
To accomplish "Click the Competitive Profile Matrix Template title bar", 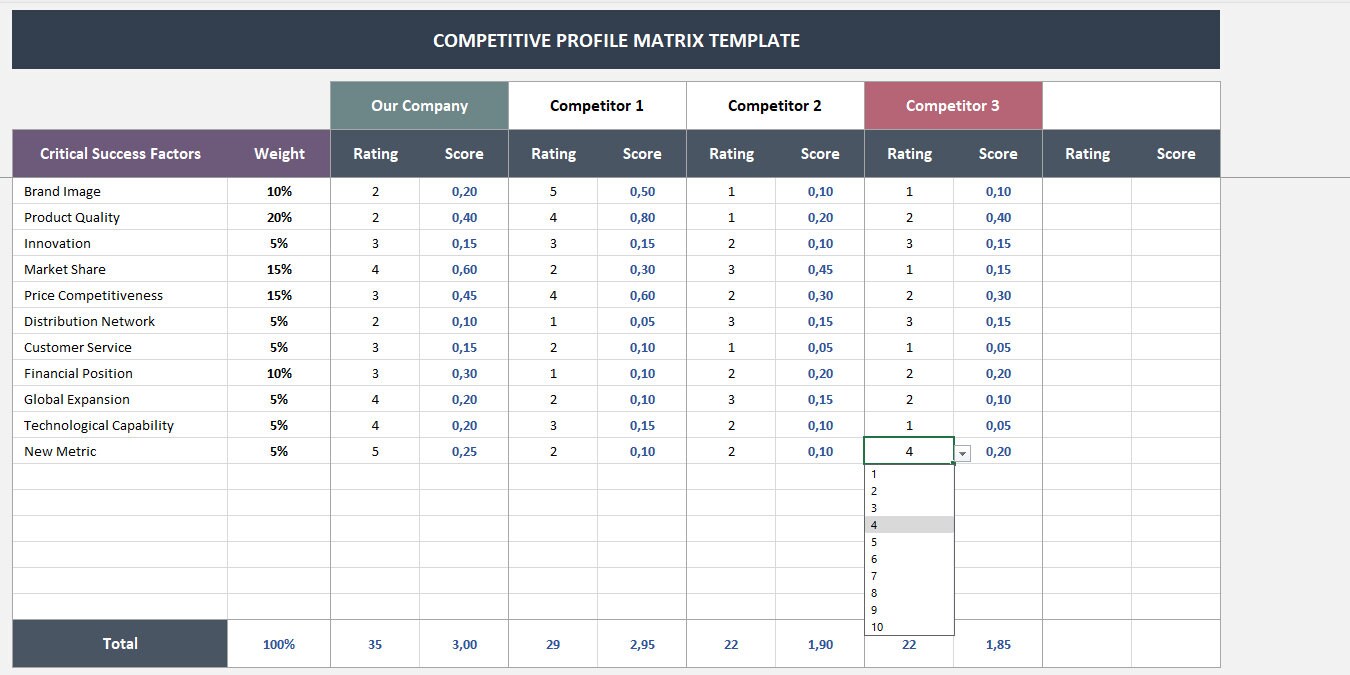I will tap(614, 40).
